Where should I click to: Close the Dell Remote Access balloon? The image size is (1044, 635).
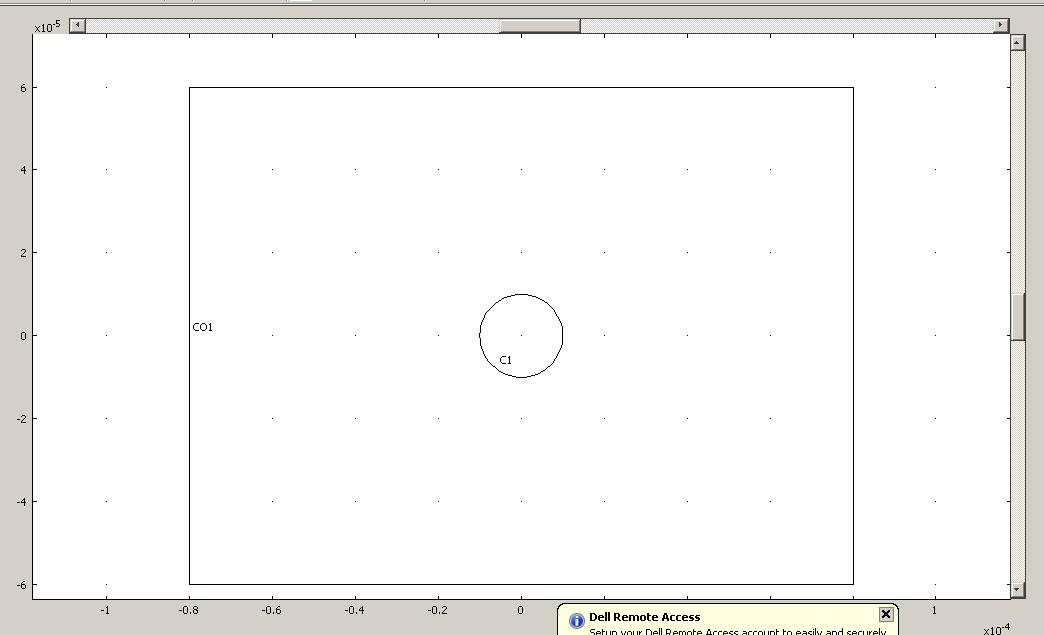[885, 614]
